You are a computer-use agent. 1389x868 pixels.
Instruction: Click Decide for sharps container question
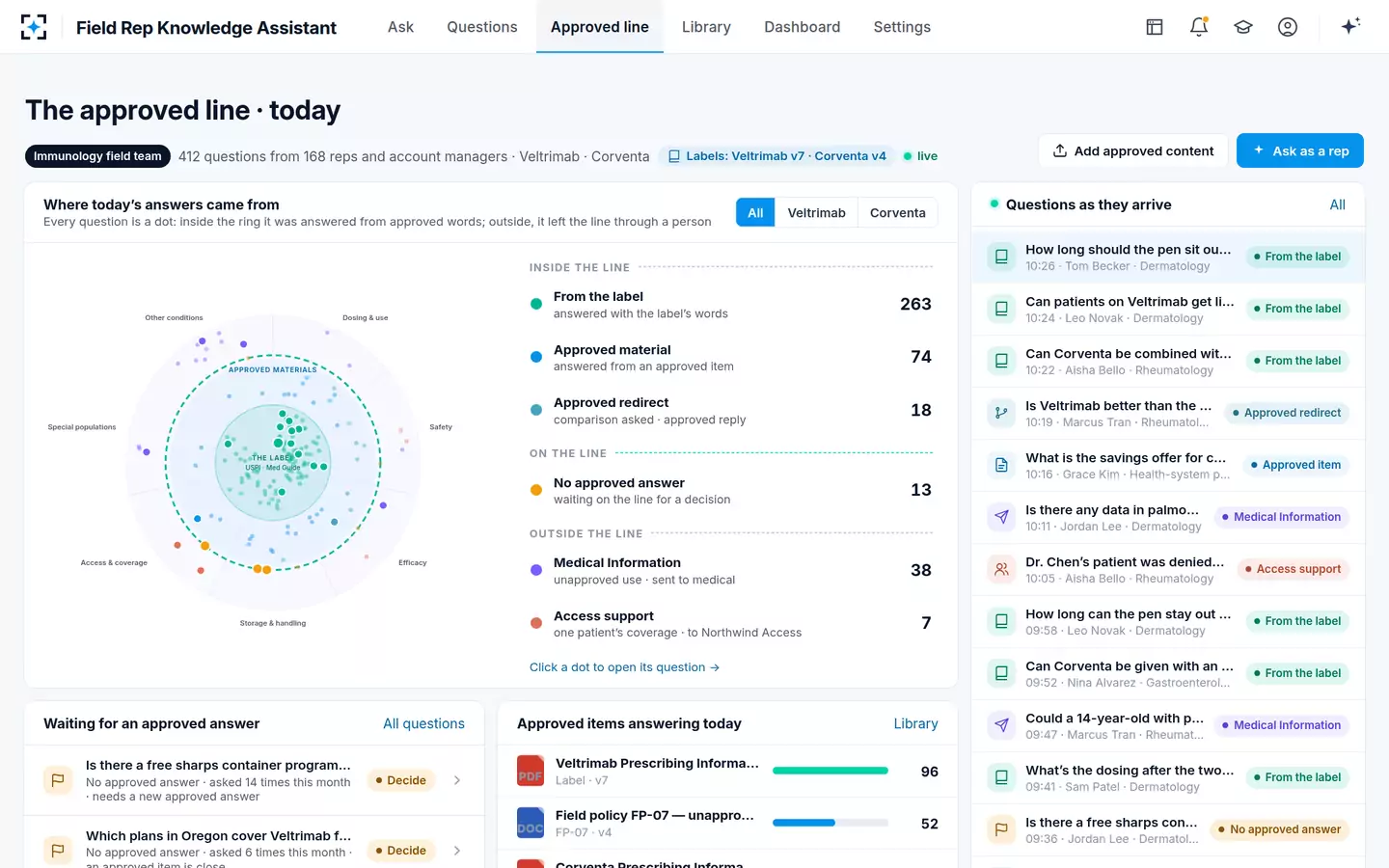[x=401, y=780]
